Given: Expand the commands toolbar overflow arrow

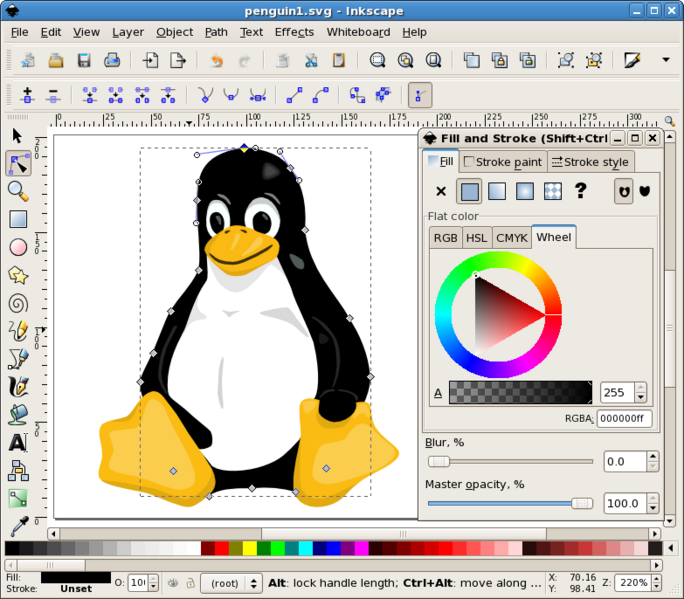Looking at the screenshot, I should click(x=666, y=60).
